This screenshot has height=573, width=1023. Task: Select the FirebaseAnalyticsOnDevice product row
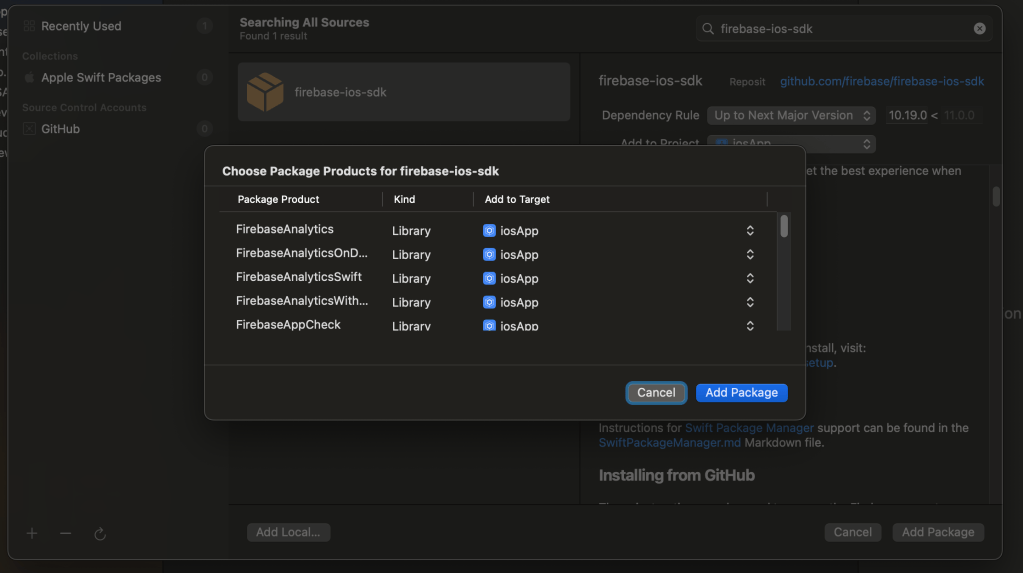click(302, 254)
